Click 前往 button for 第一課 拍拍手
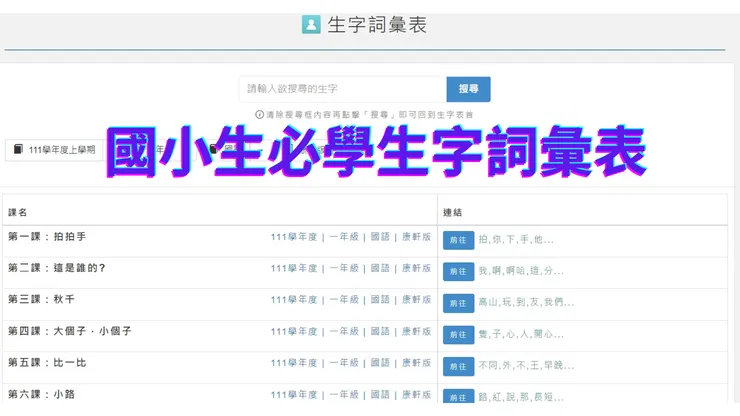The height and width of the screenshot is (416, 740). point(458,240)
